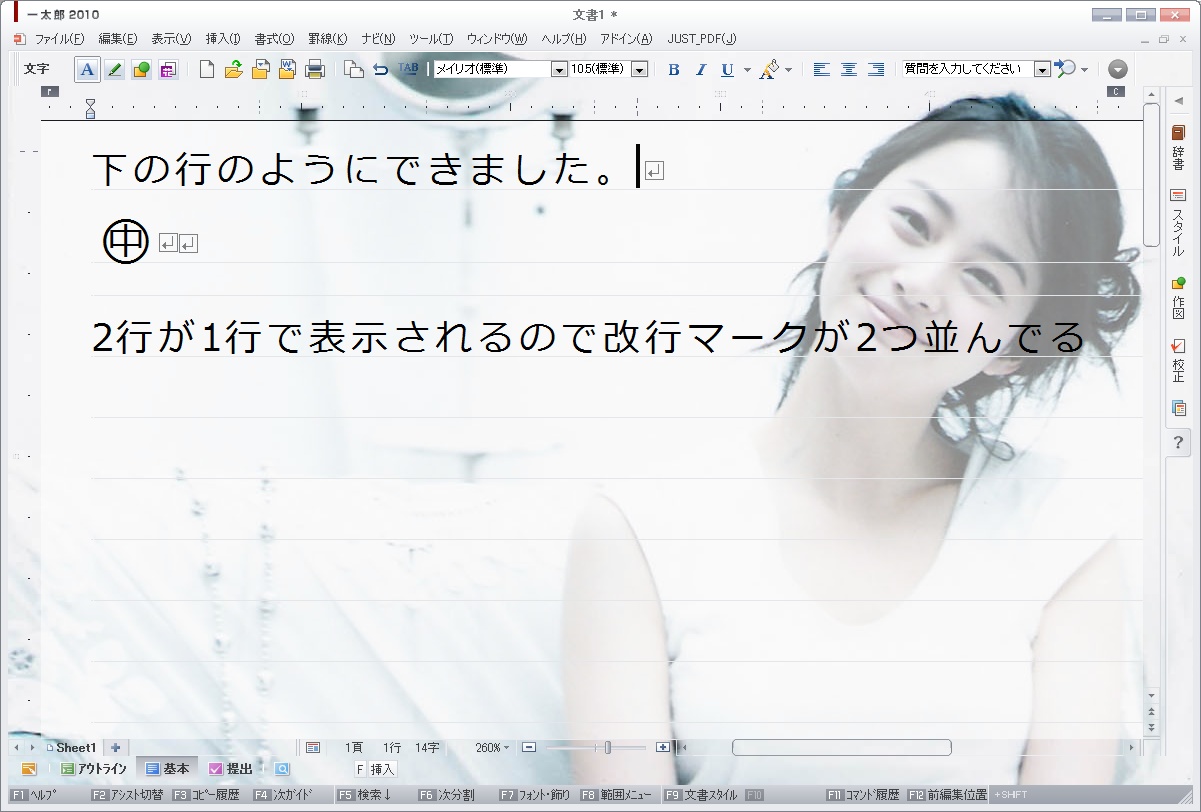1201x812 pixels.
Task: Select the ruled-line mode icon
Action: click(x=167, y=69)
